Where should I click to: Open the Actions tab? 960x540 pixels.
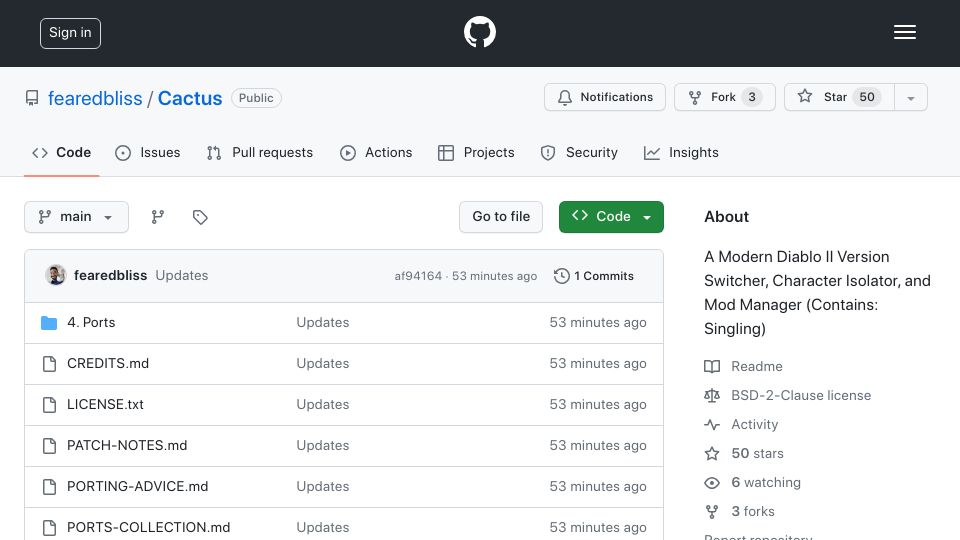click(x=376, y=152)
